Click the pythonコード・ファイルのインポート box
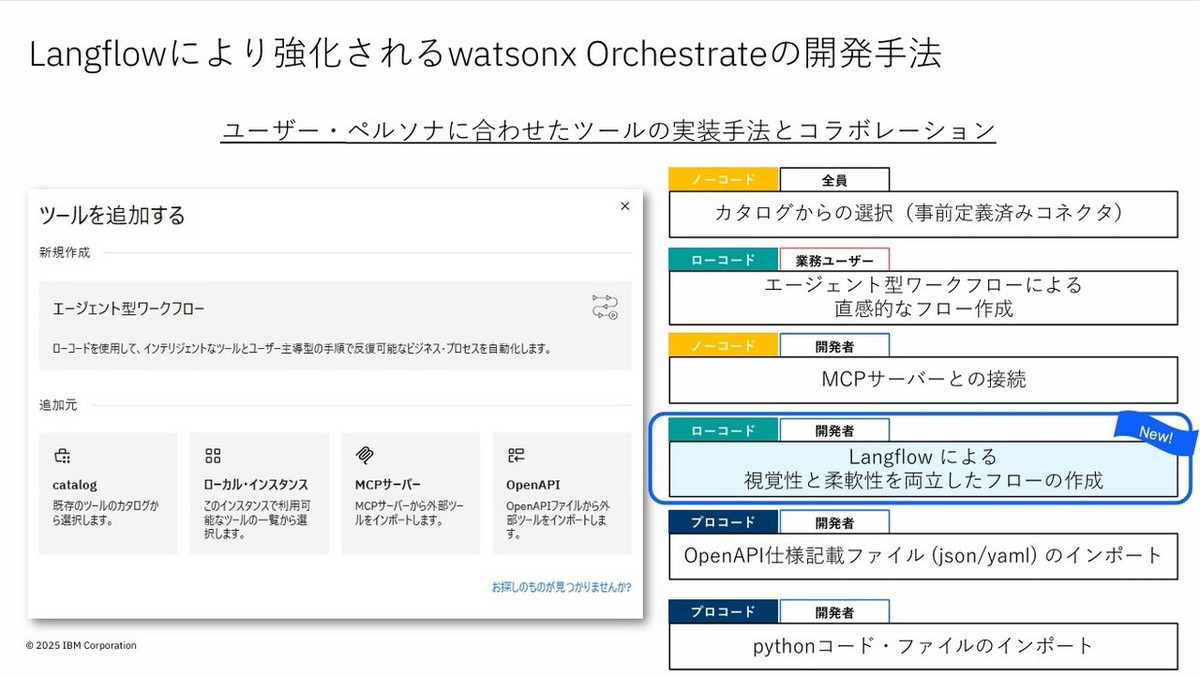 tap(923, 646)
